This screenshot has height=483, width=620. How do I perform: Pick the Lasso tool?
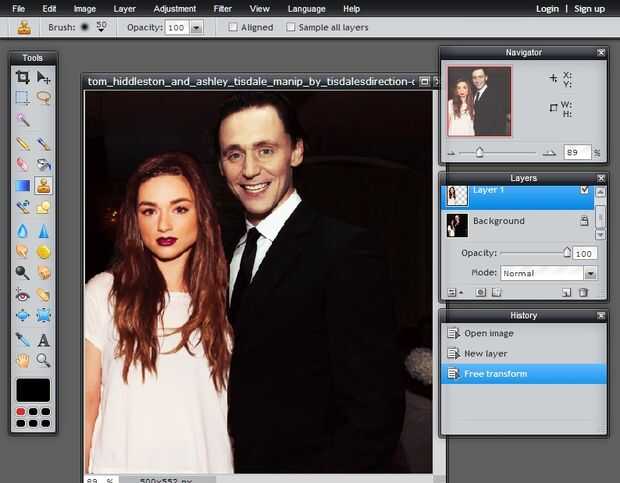44,98
